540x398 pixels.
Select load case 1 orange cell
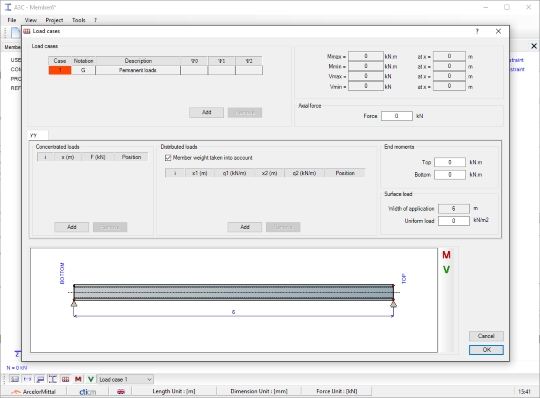coord(60,70)
